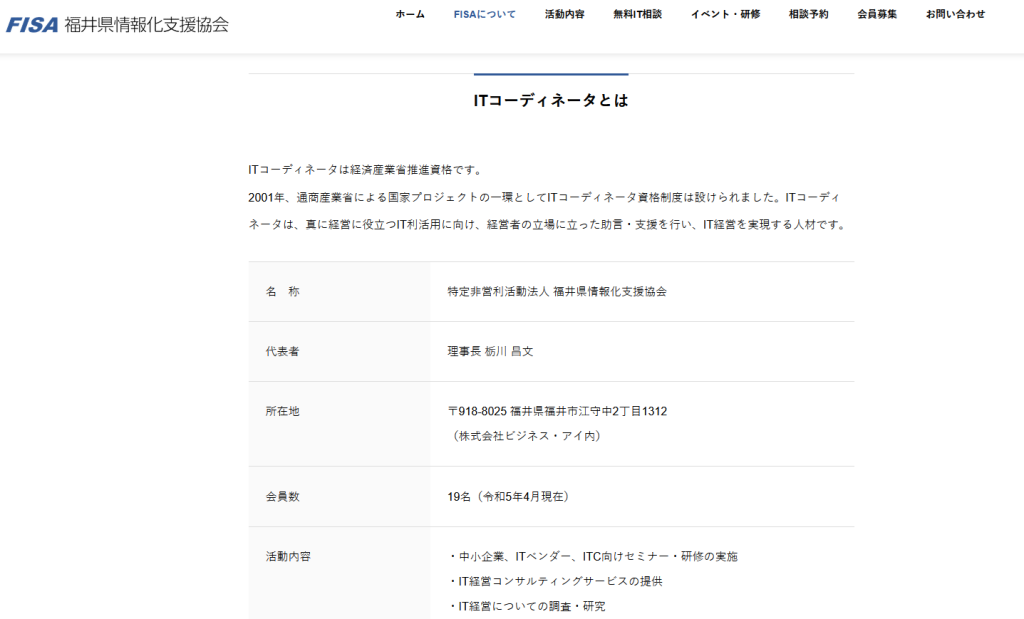Click the 株式会社ビジネス・アイ内 text
This screenshot has height=619, width=1024.
526,436
